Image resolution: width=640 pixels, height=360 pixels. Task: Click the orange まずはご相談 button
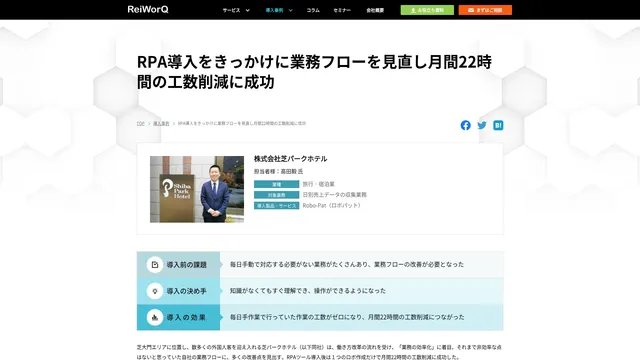tap(485, 10)
